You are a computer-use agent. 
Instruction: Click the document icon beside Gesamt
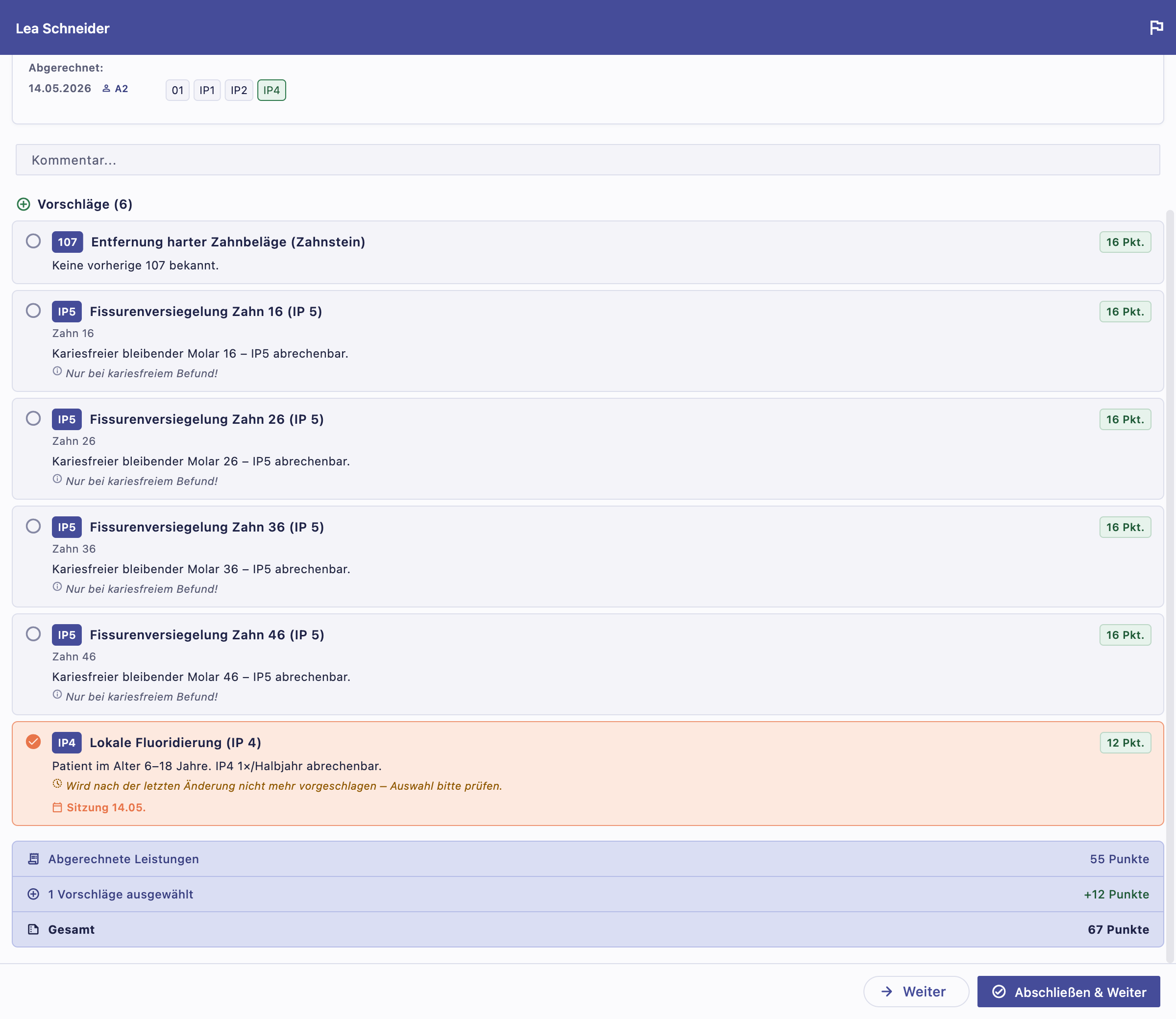point(33,930)
